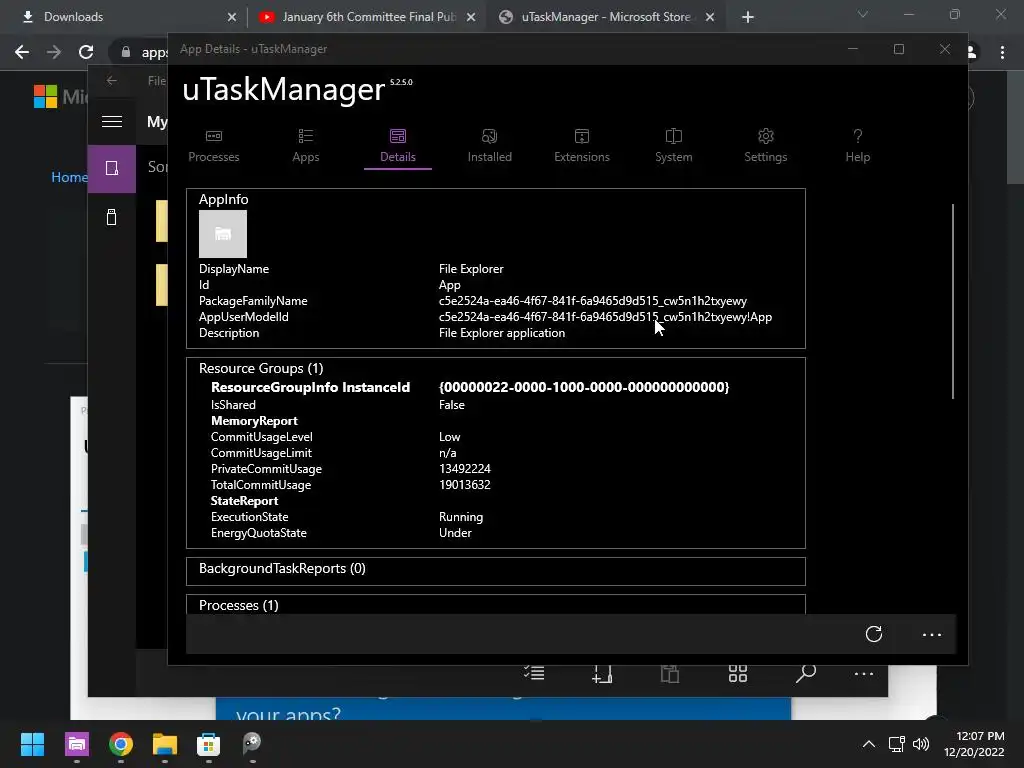Select the USB drive icon in Files sidebar
This screenshot has width=1024, height=768.
[112, 217]
